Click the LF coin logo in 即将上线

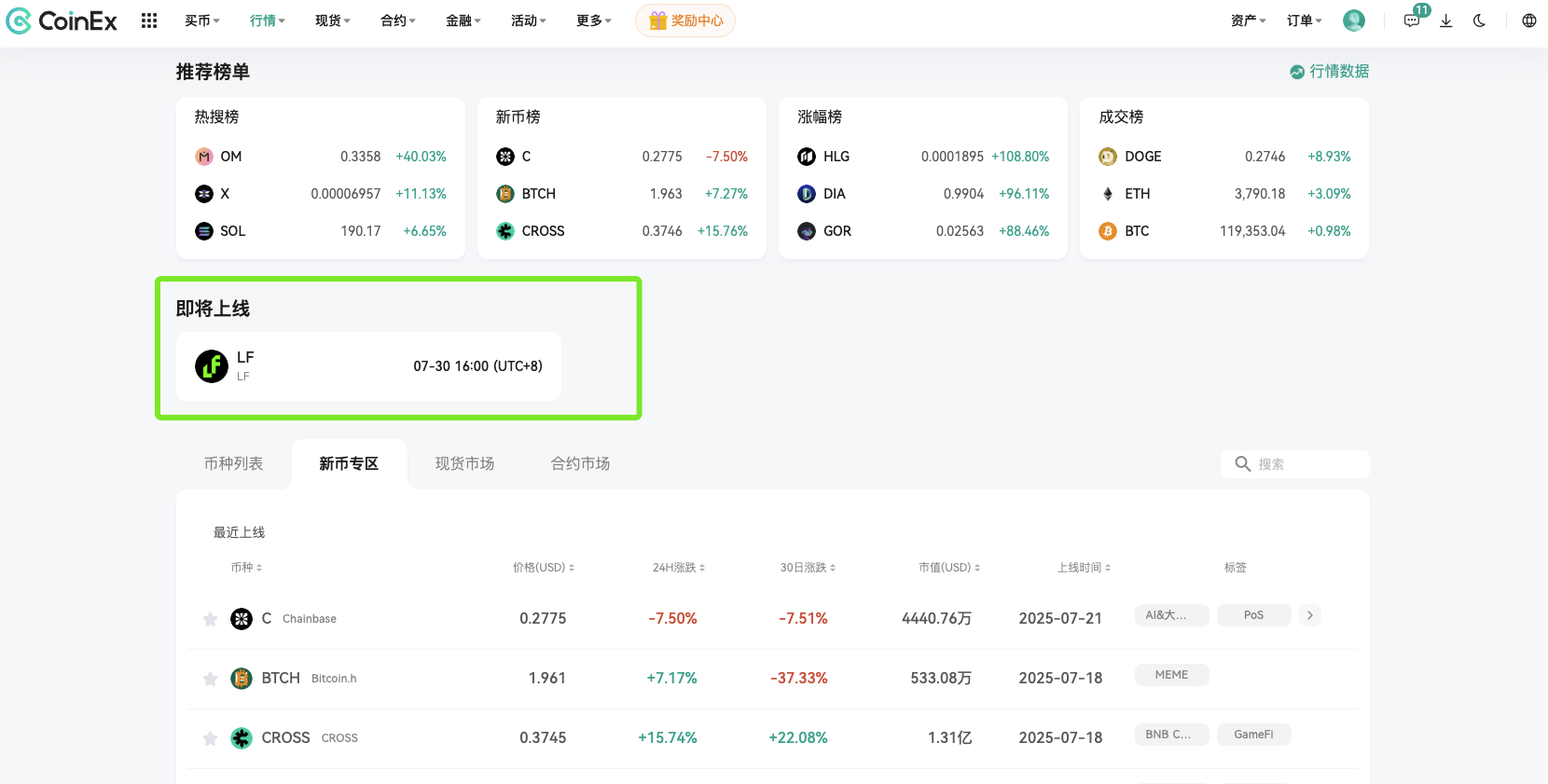(x=212, y=366)
